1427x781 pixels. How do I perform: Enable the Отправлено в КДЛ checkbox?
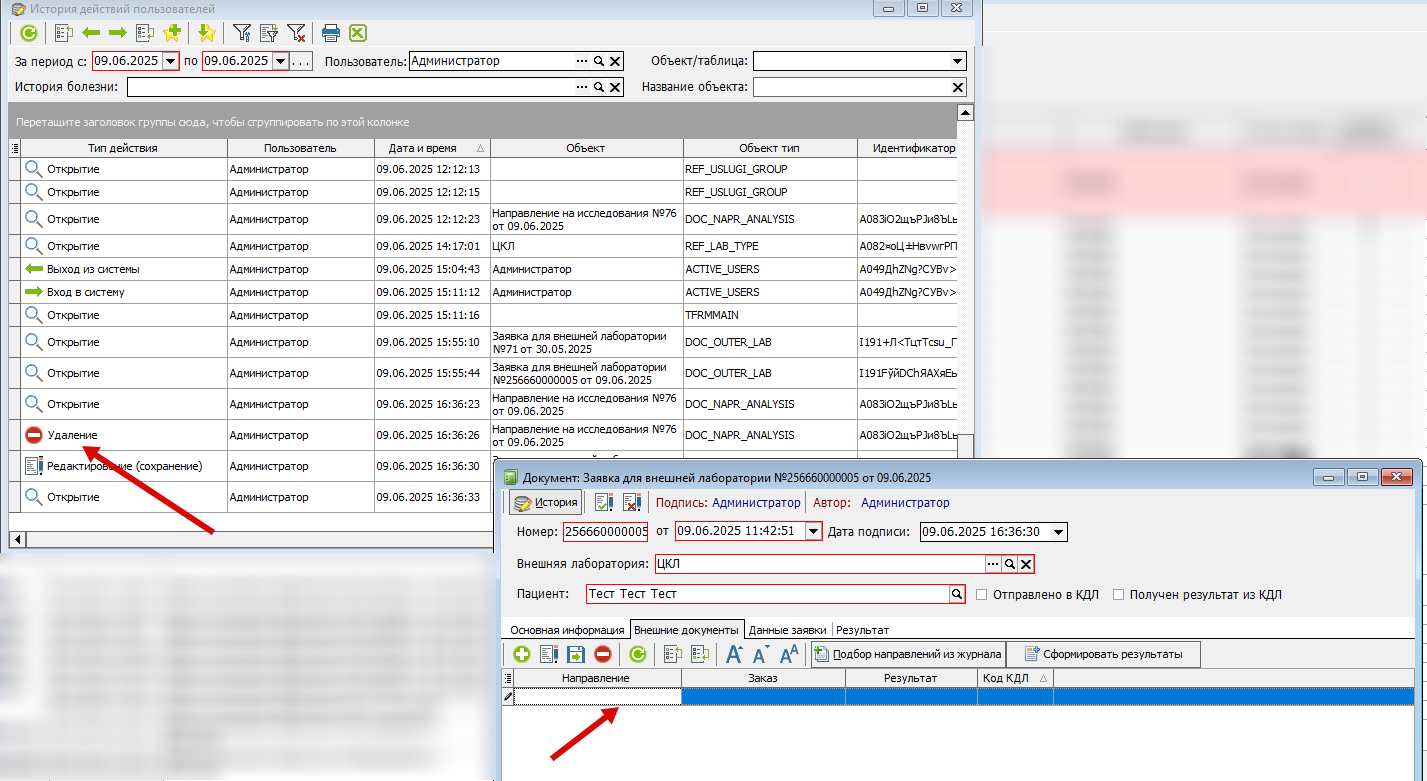[x=982, y=594]
